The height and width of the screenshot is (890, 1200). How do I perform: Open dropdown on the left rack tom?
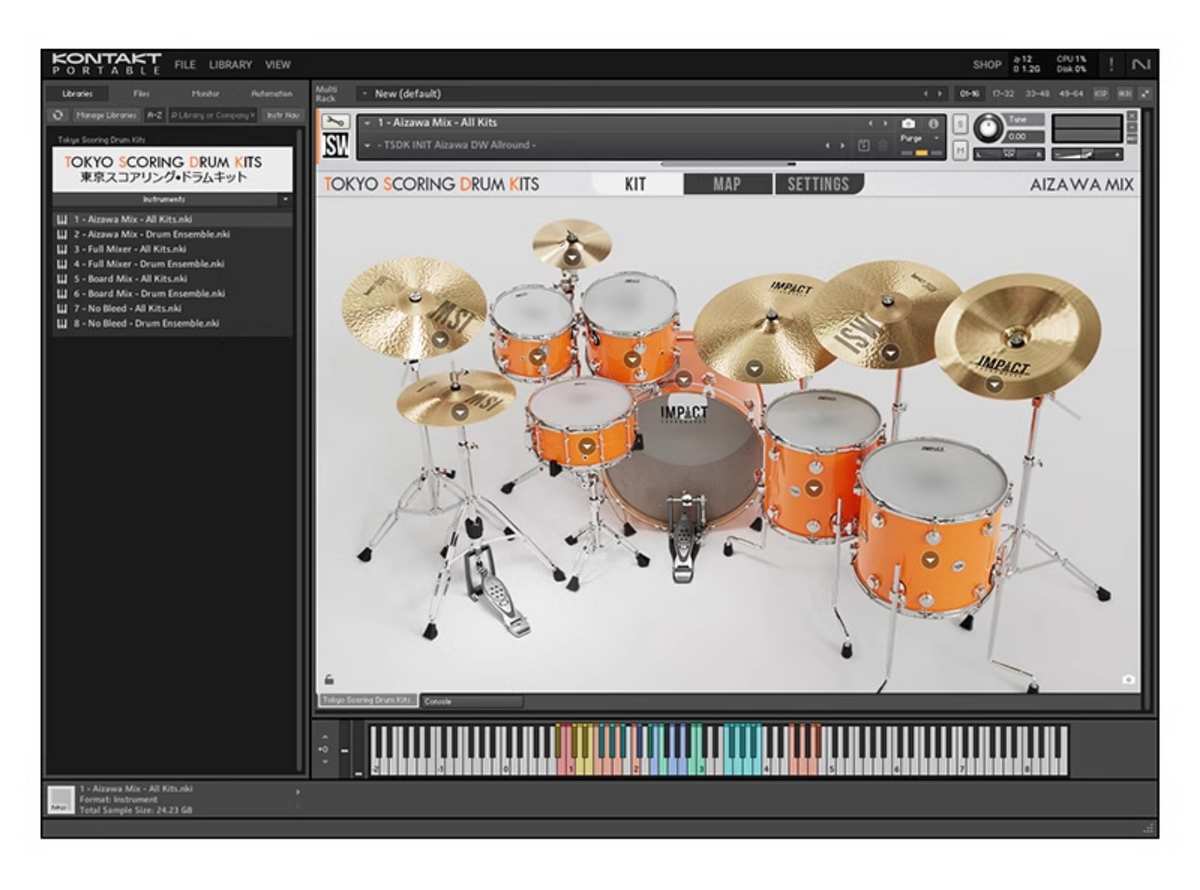[537, 356]
